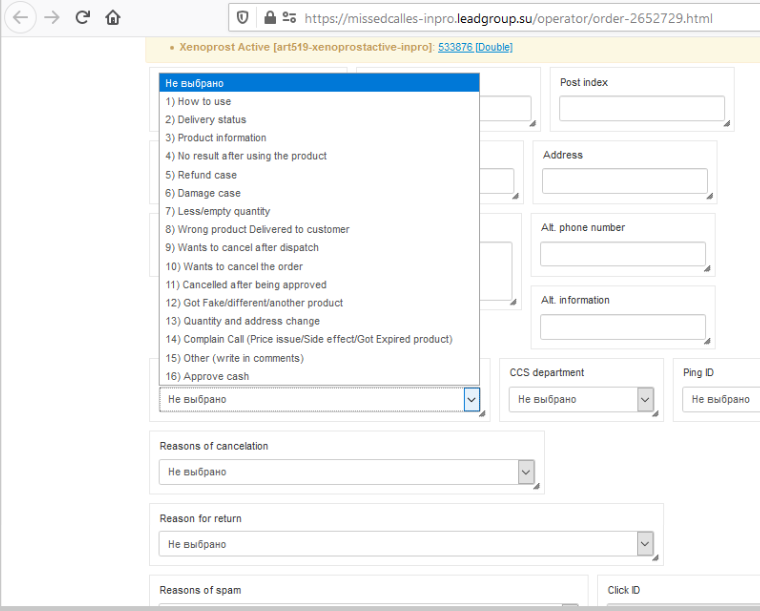The height and width of the screenshot is (611, 760).
Task: Choose '11) Cancelled after being approved'
Action: tap(319, 284)
